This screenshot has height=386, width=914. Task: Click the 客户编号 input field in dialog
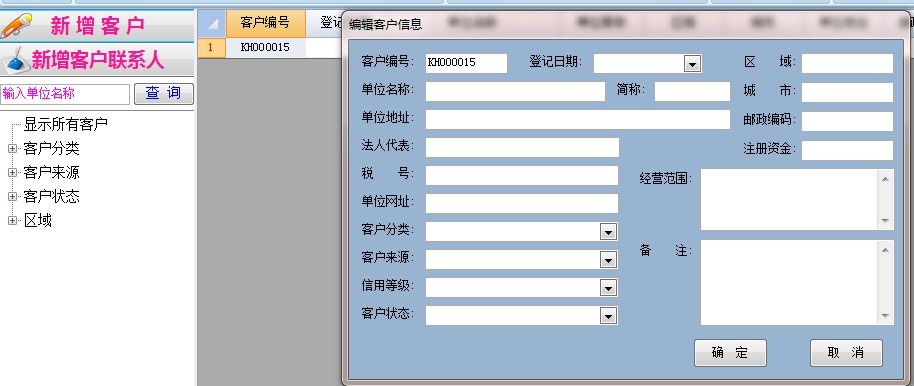[x=466, y=63]
